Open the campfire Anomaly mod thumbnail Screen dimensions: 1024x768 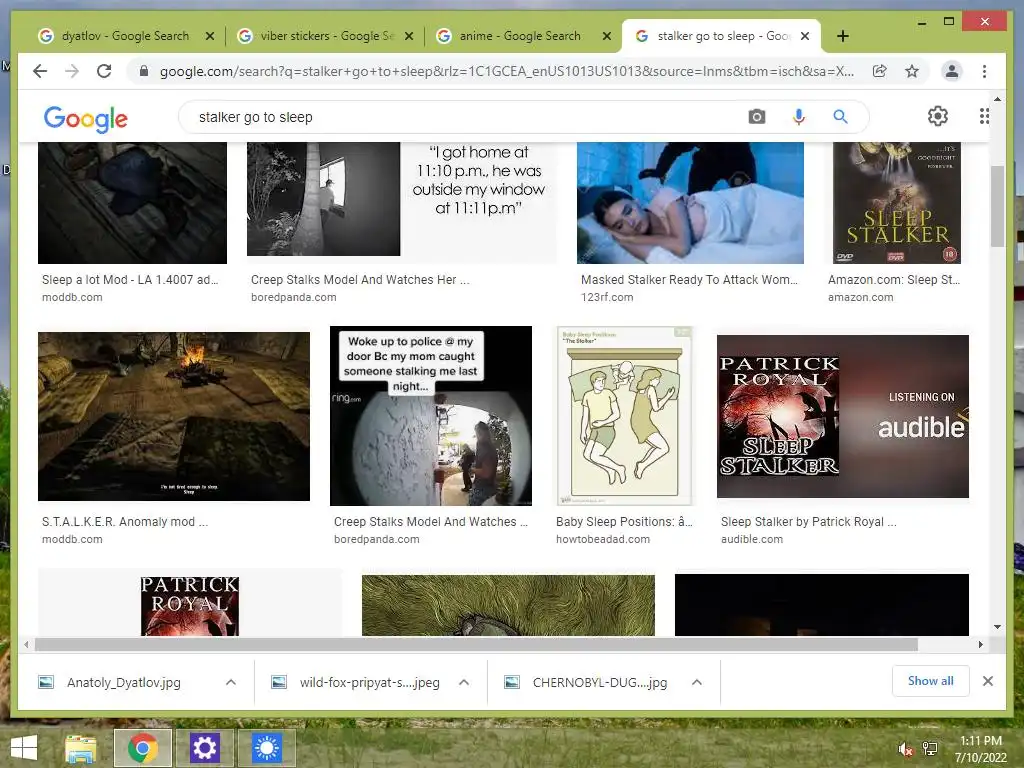pos(174,417)
